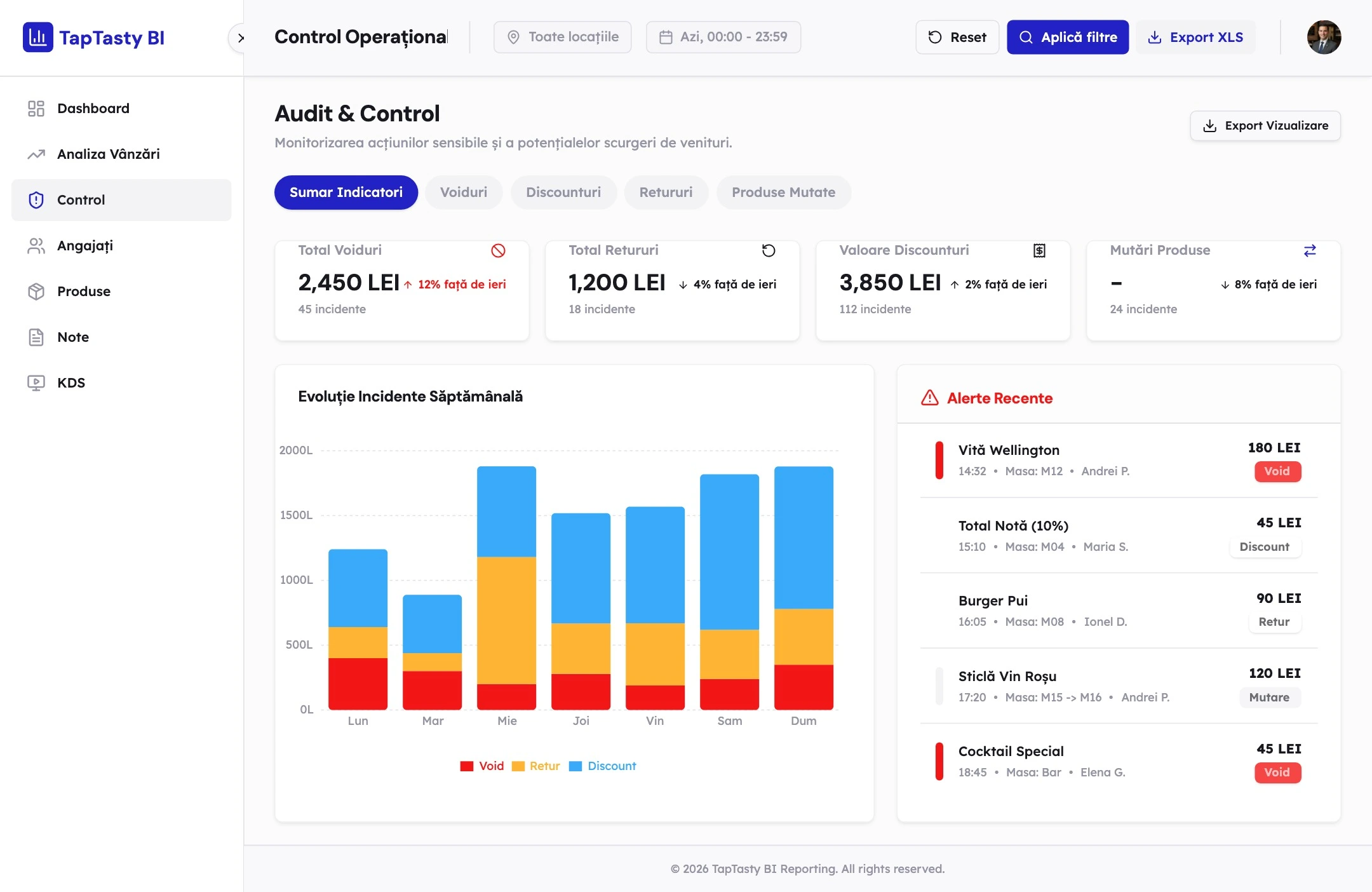Click the Sam bar in weekly chart
This screenshot has height=892, width=1372.
coord(729,592)
